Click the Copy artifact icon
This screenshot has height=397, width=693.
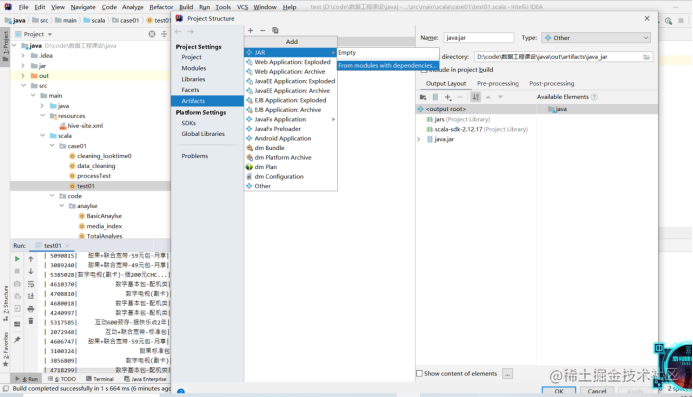pos(275,31)
